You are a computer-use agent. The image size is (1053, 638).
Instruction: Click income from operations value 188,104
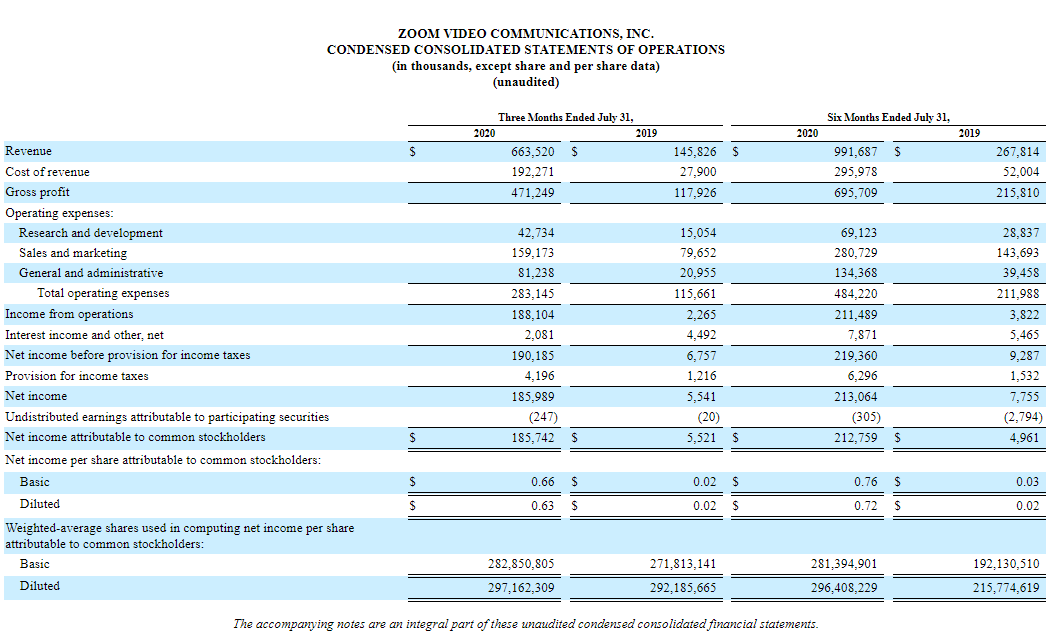533,315
